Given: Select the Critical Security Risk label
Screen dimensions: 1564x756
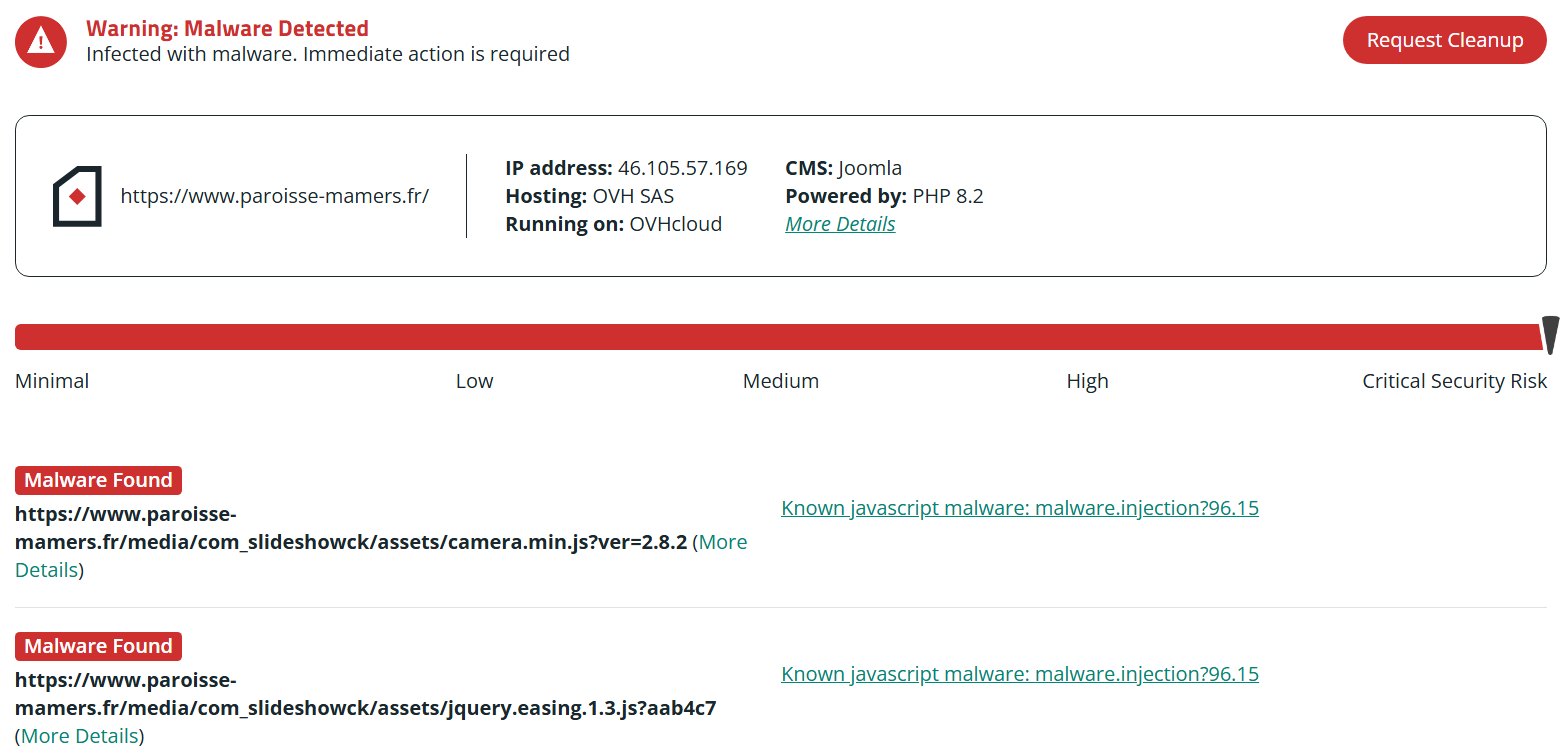Looking at the screenshot, I should tap(1454, 381).
